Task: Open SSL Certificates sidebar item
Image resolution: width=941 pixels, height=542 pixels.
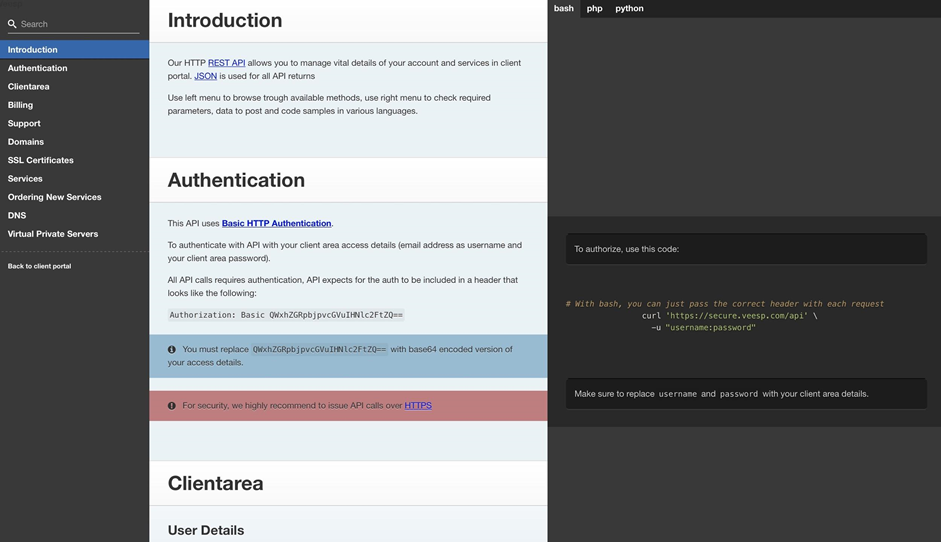Action: pos(40,160)
